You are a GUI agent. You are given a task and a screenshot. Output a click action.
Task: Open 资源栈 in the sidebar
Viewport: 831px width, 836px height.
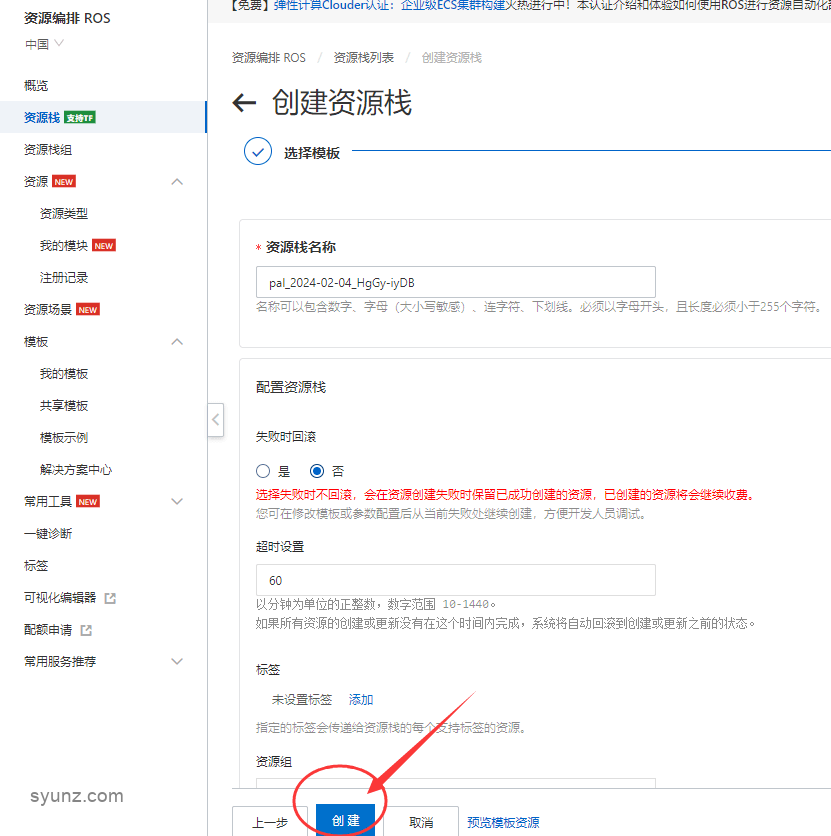[42, 118]
